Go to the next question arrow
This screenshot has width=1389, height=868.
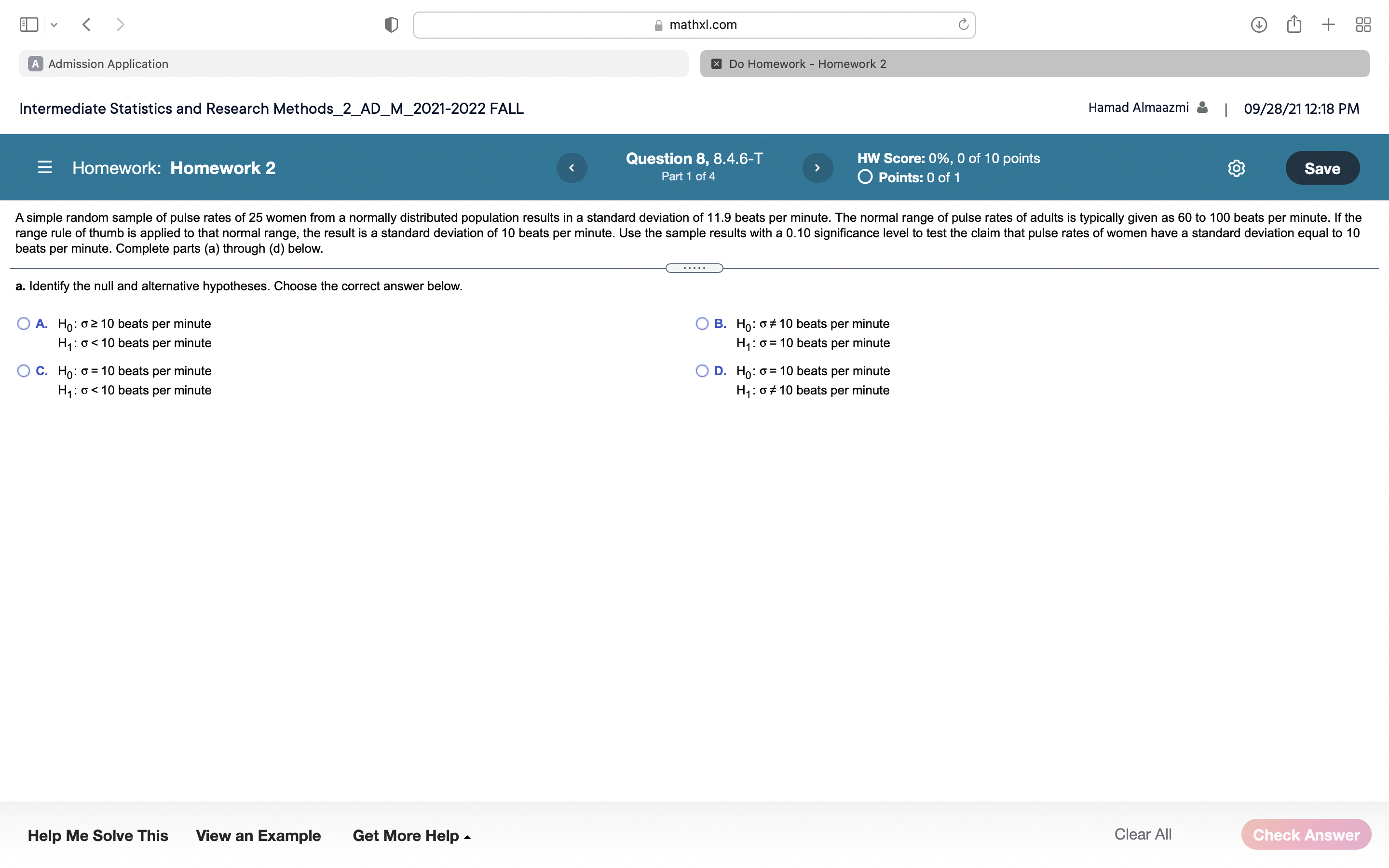point(817,168)
